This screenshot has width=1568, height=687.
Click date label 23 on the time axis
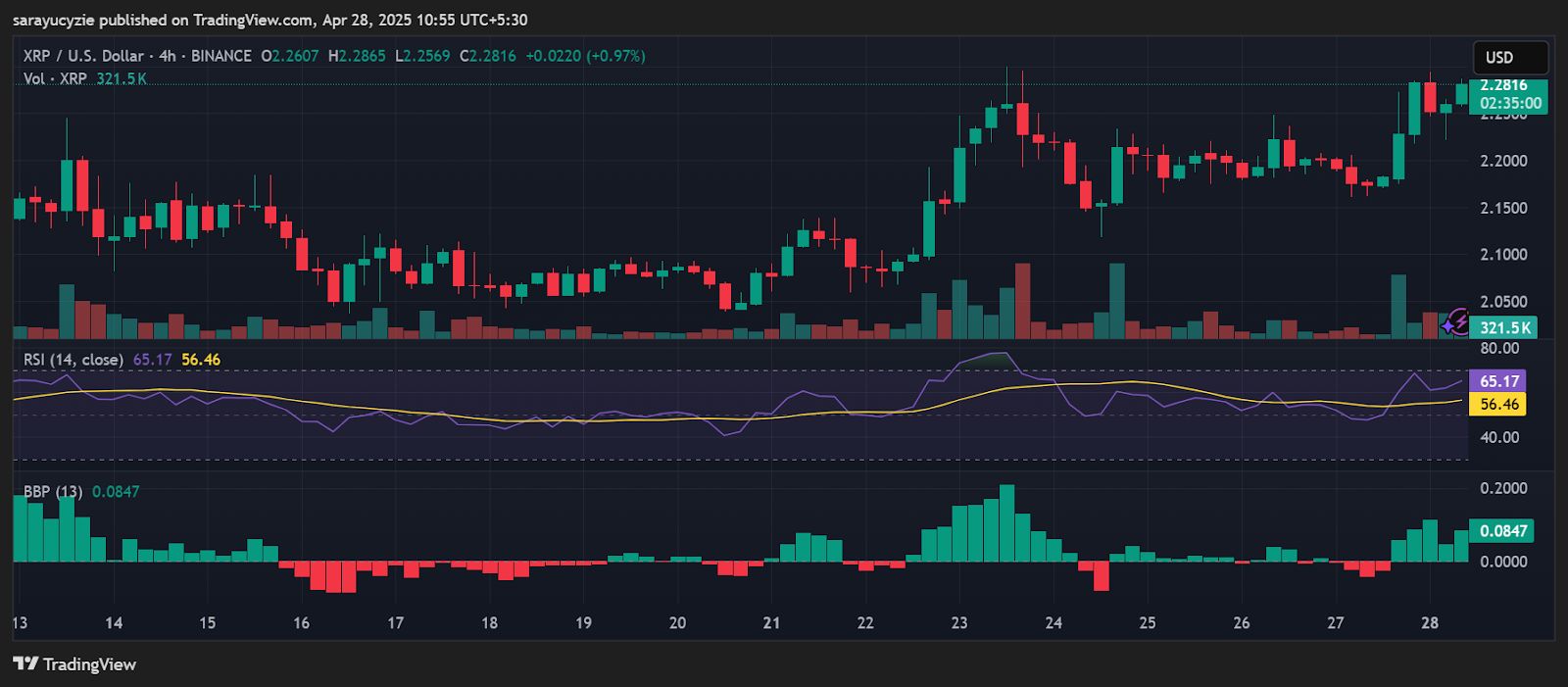[x=959, y=622]
